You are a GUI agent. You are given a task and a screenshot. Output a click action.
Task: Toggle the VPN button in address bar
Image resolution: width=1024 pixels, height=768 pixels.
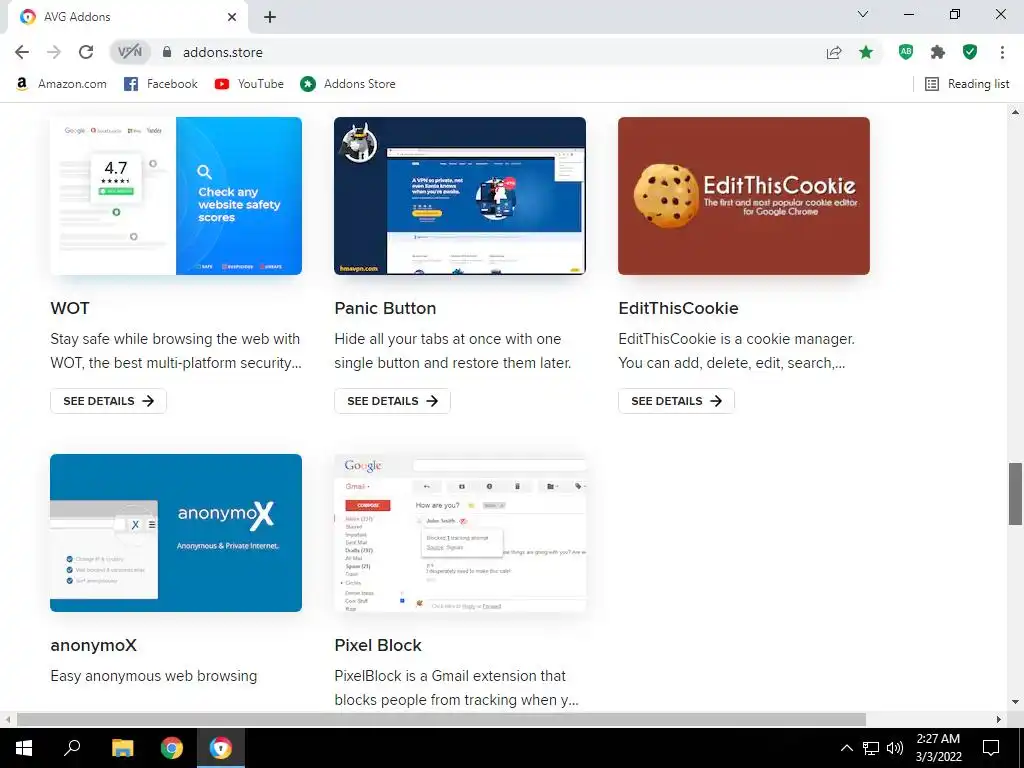pyautogui.click(x=130, y=52)
